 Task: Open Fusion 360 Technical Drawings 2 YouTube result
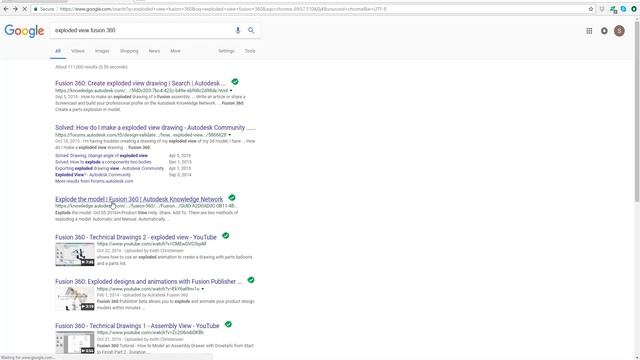(136, 237)
